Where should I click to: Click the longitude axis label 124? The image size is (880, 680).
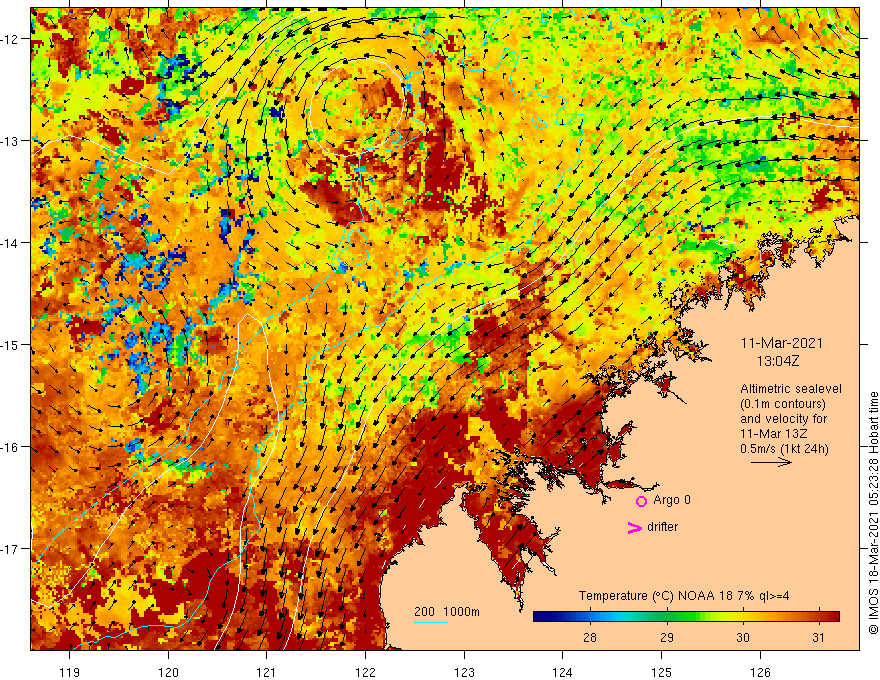tap(562, 672)
